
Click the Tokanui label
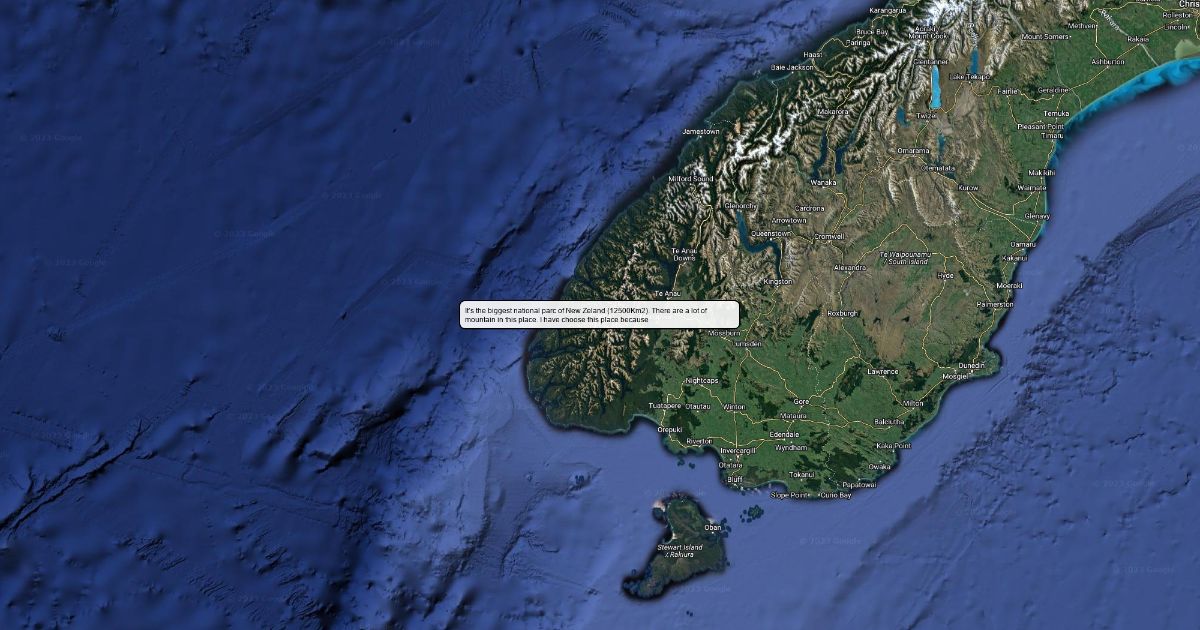click(x=802, y=474)
